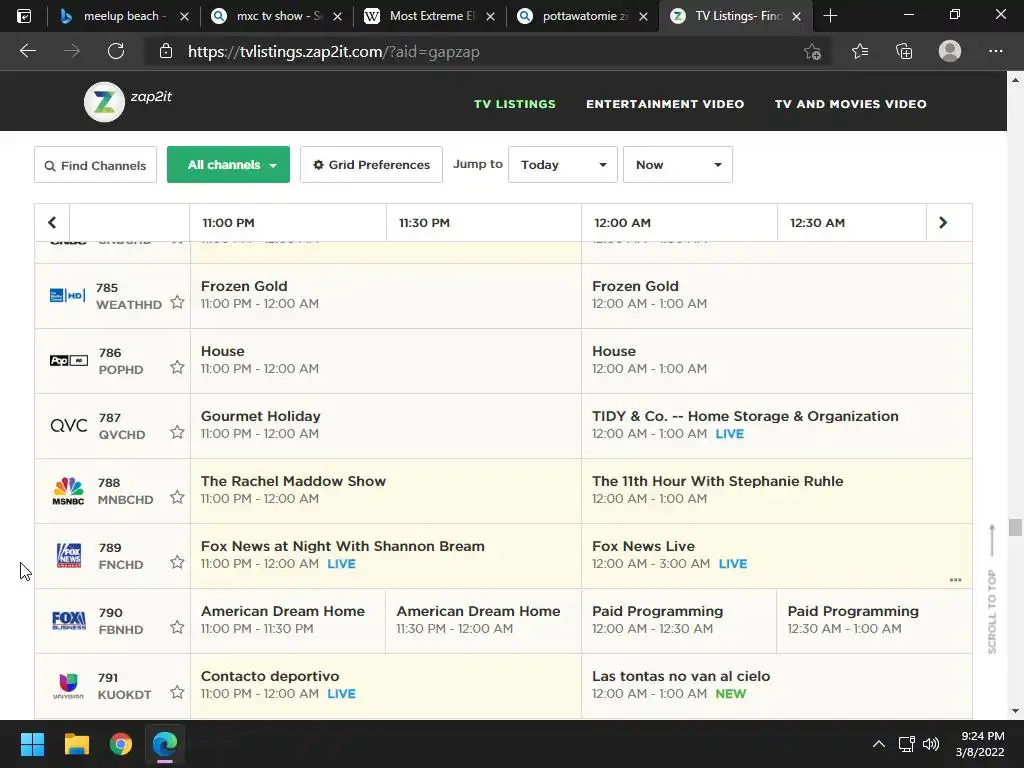Click the page vertical scrollbar thumb
Screen dimensions: 1024x768
click(x=1015, y=527)
